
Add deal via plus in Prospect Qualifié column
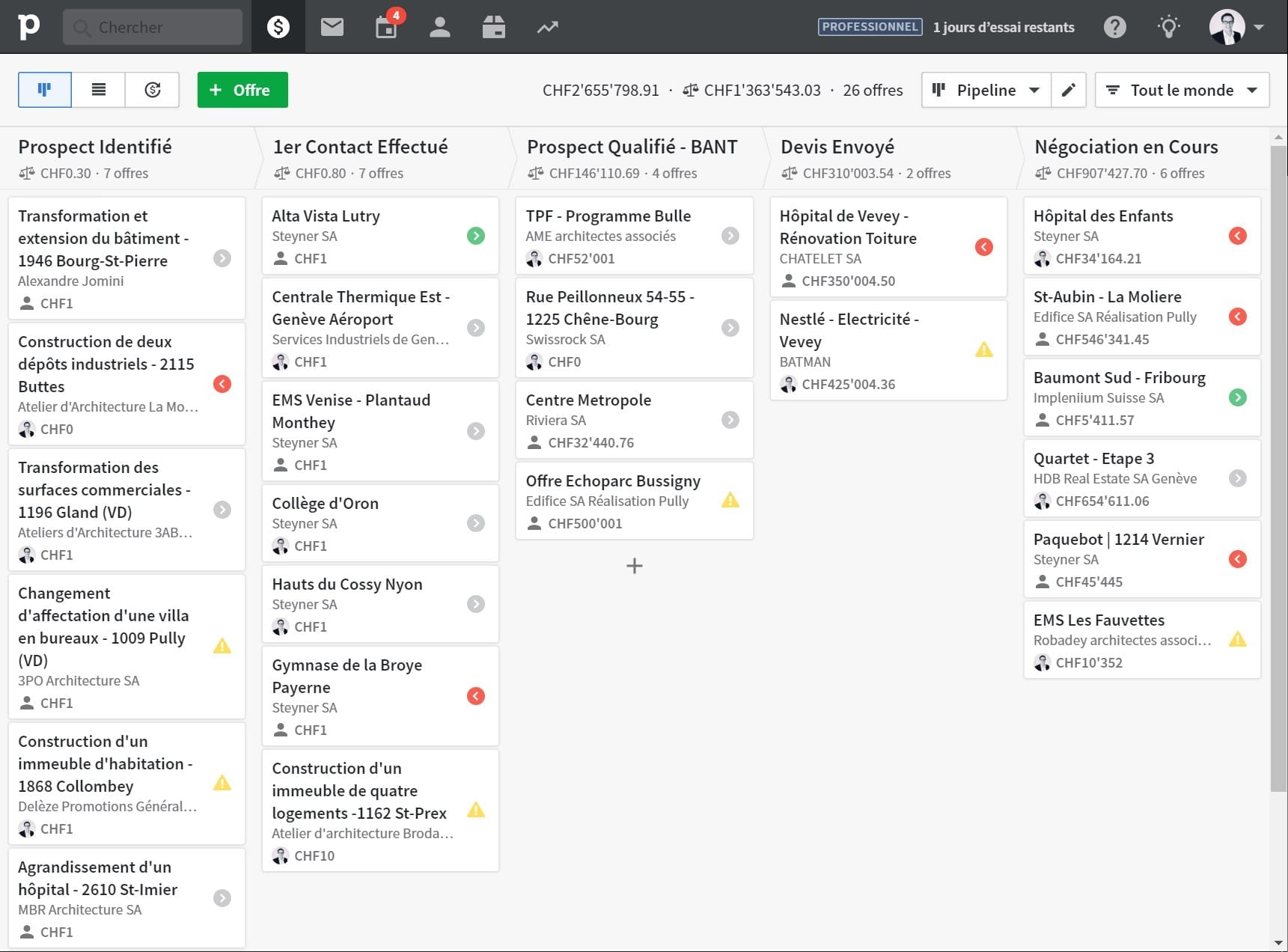click(x=635, y=566)
